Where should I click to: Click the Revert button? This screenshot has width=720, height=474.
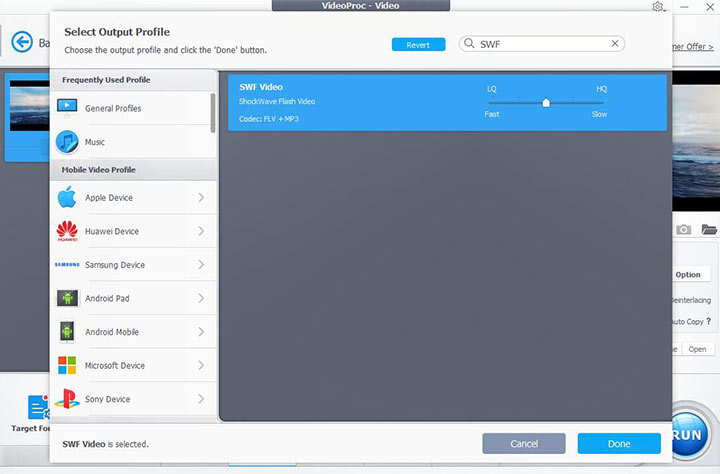coord(418,45)
